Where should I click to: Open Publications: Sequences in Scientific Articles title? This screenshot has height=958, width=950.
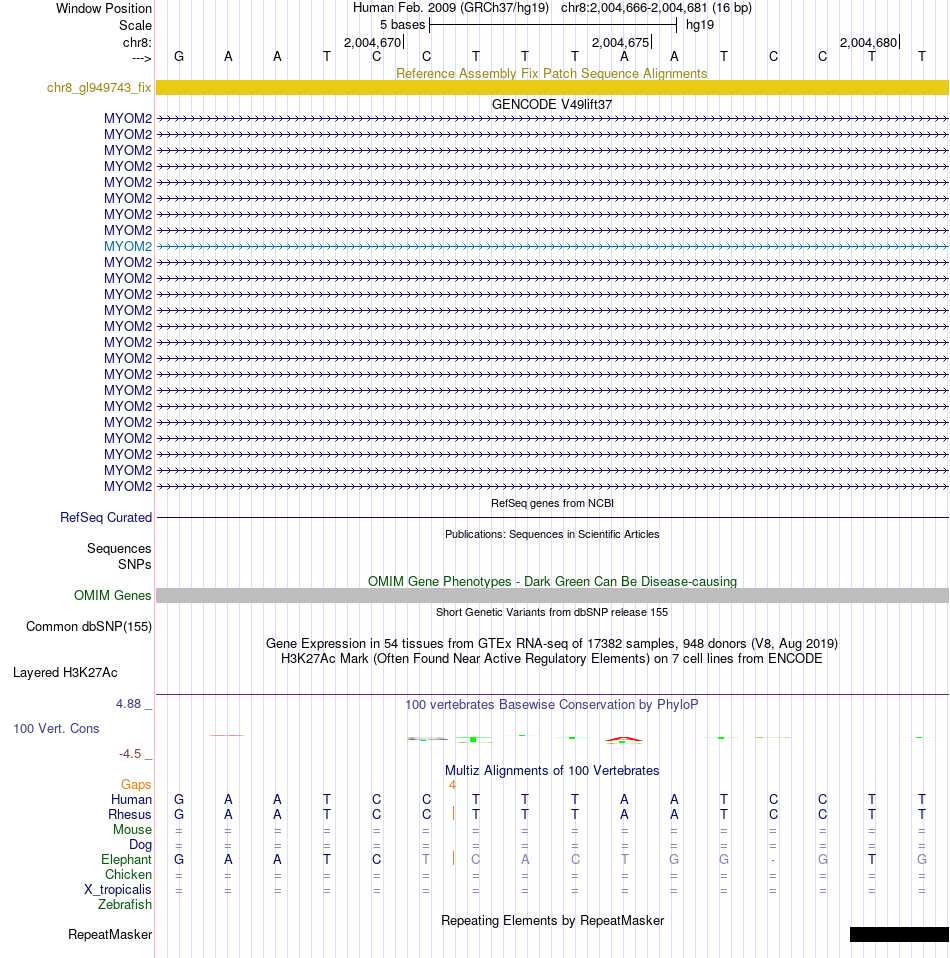tap(552, 534)
